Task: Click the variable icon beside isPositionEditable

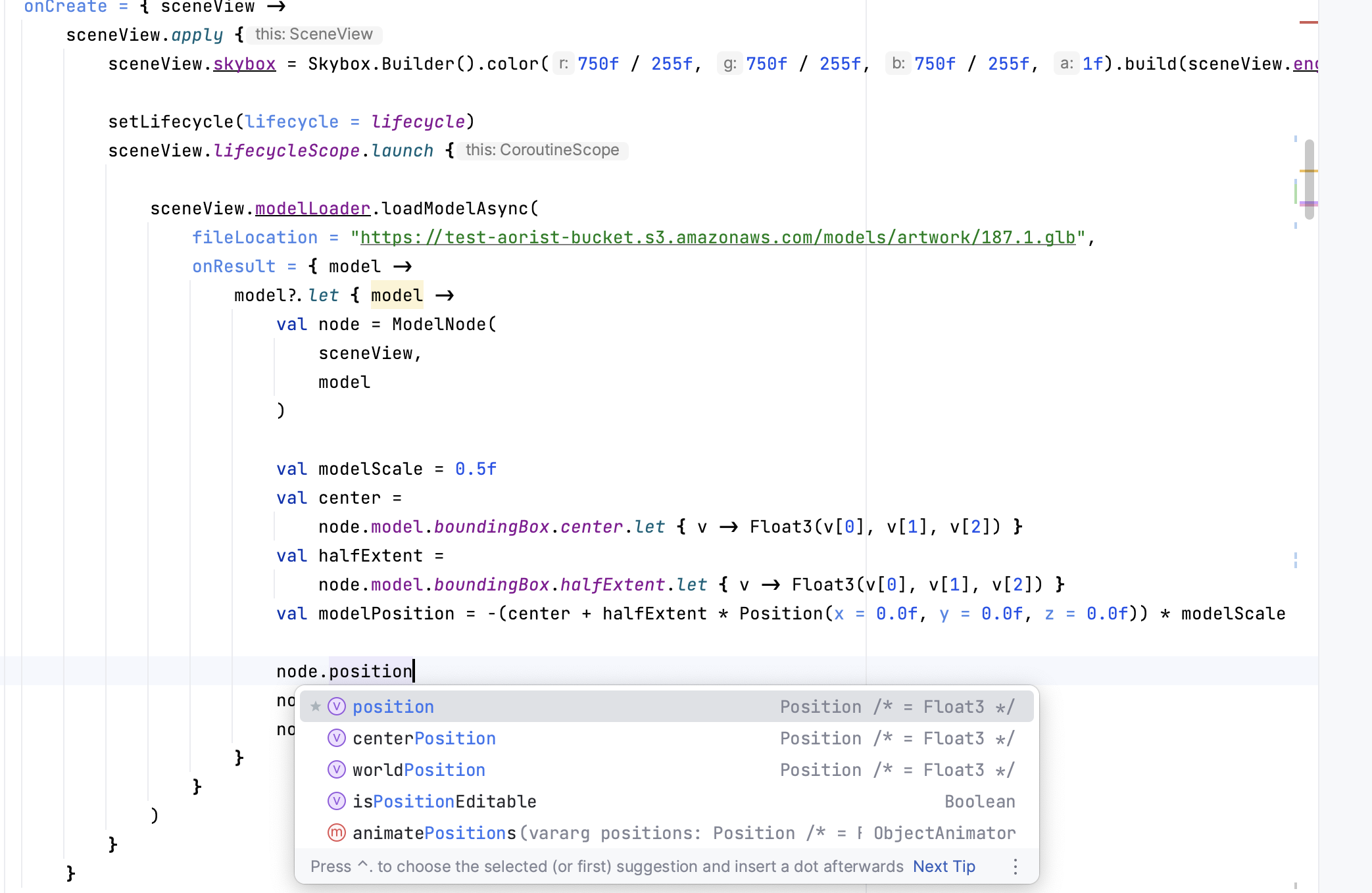Action: click(x=336, y=801)
